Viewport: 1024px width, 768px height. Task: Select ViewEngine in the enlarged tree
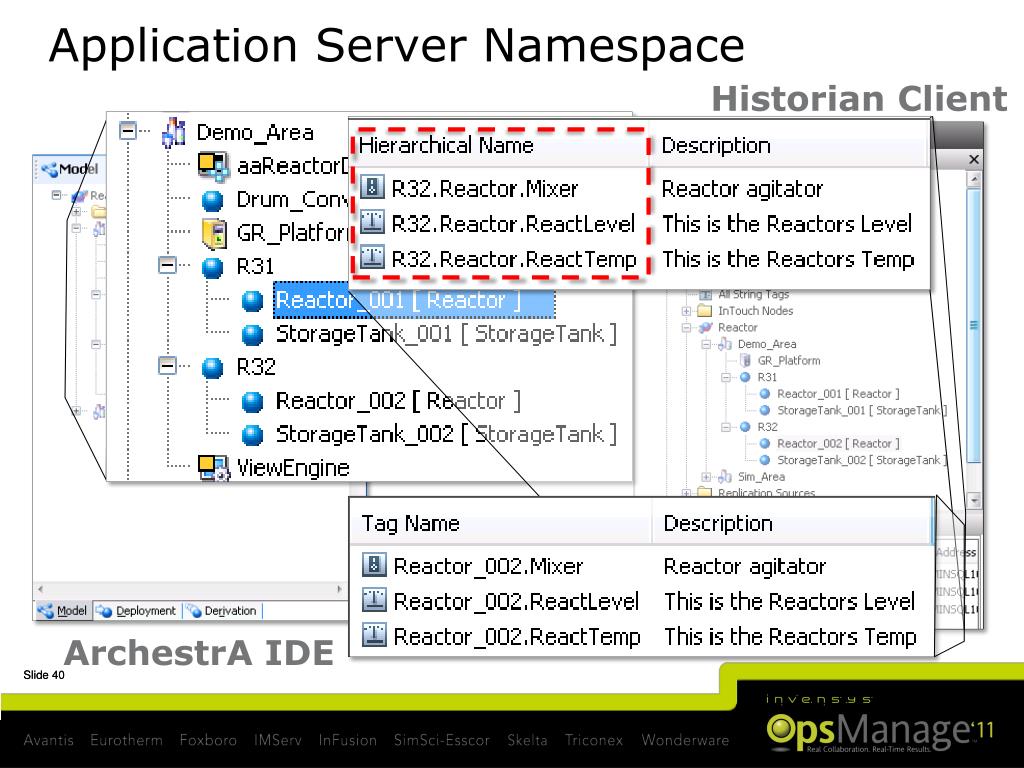click(293, 468)
